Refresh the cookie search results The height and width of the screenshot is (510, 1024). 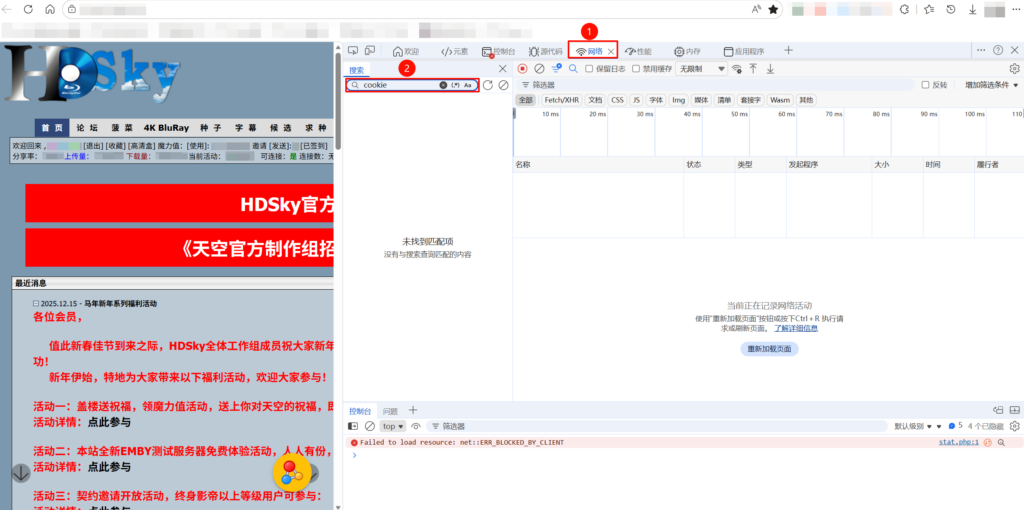[488, 85]
